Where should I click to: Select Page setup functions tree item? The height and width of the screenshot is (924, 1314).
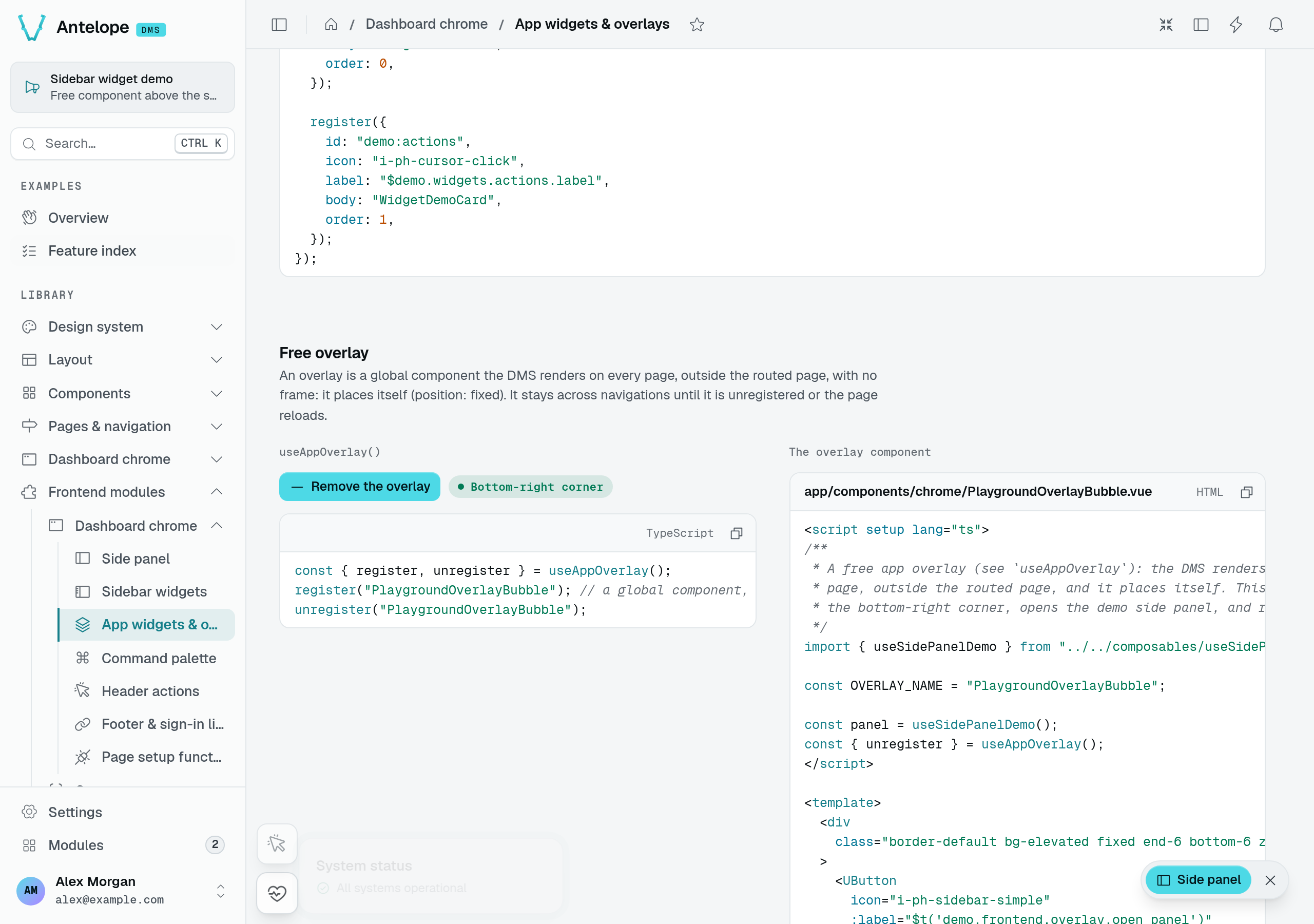(147, 757)
